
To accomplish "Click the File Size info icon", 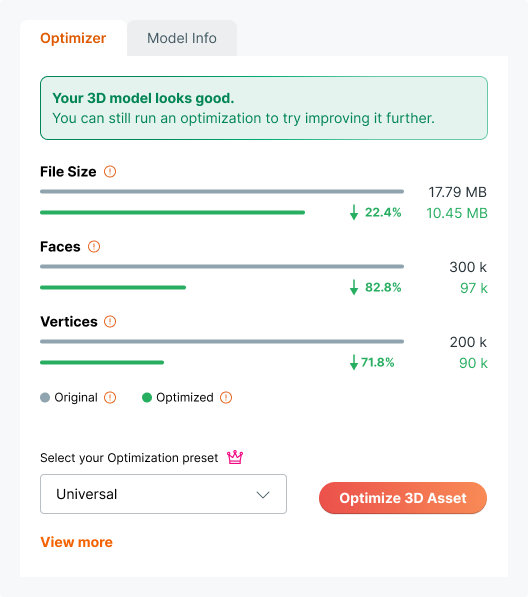I will [110, 172].
